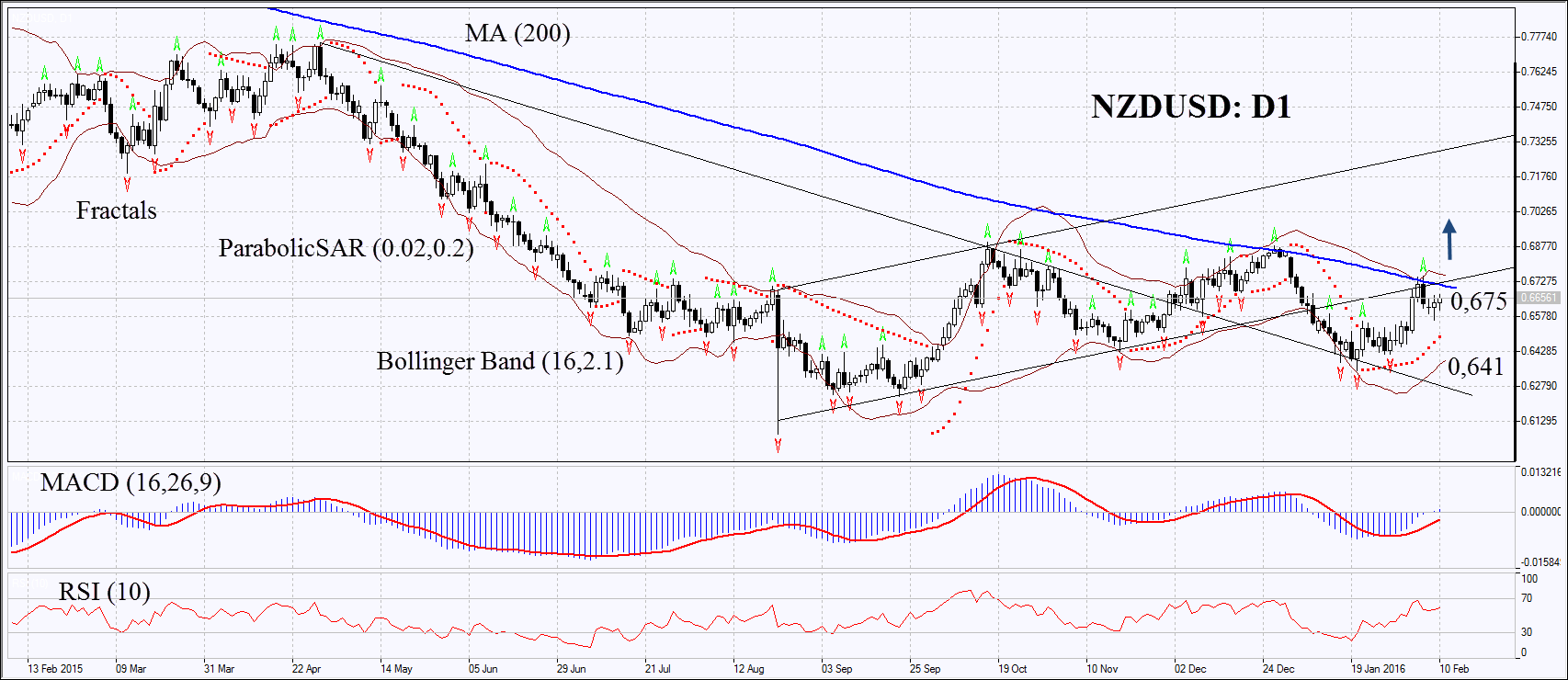
Task: Click the 22 Apr date label
Action: [306, 668]
